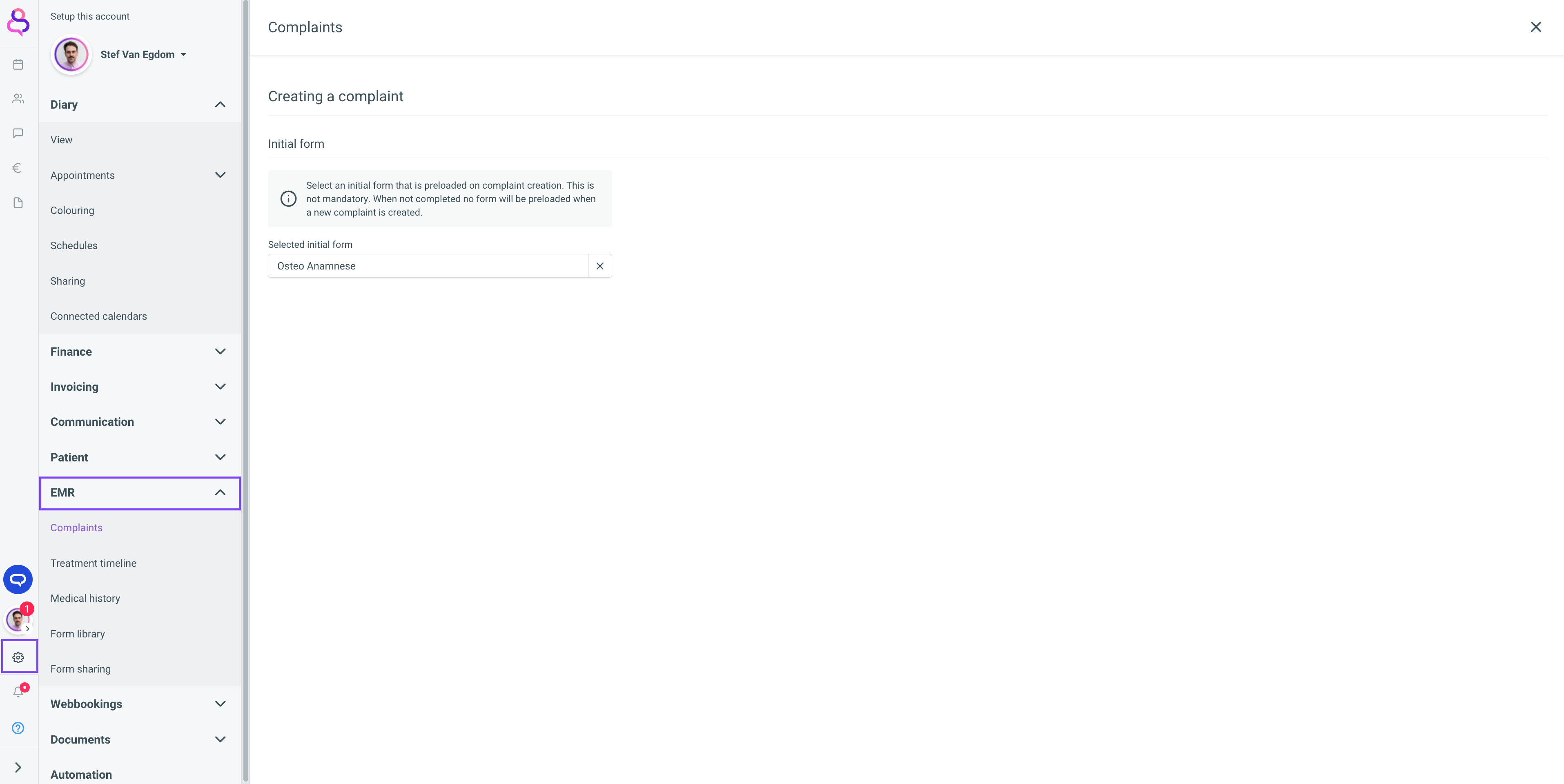Expand the Invoicing section

[x=140, y=387]
